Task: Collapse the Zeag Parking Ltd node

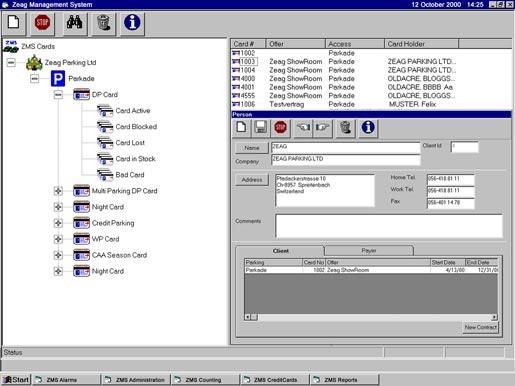Action: (11, 62)
